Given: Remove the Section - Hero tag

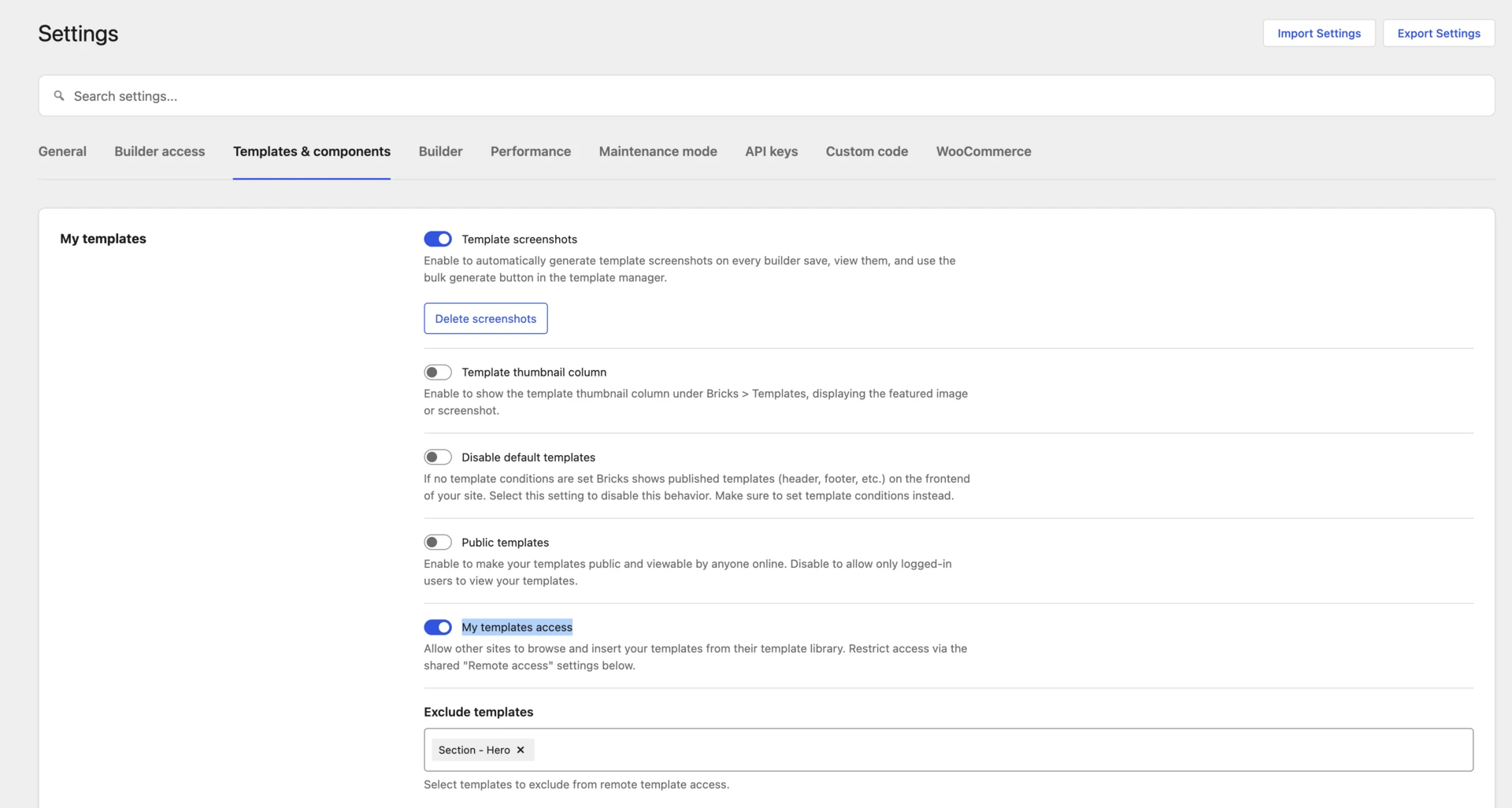Looking at the screenshot, I should [x=521, y=750].
